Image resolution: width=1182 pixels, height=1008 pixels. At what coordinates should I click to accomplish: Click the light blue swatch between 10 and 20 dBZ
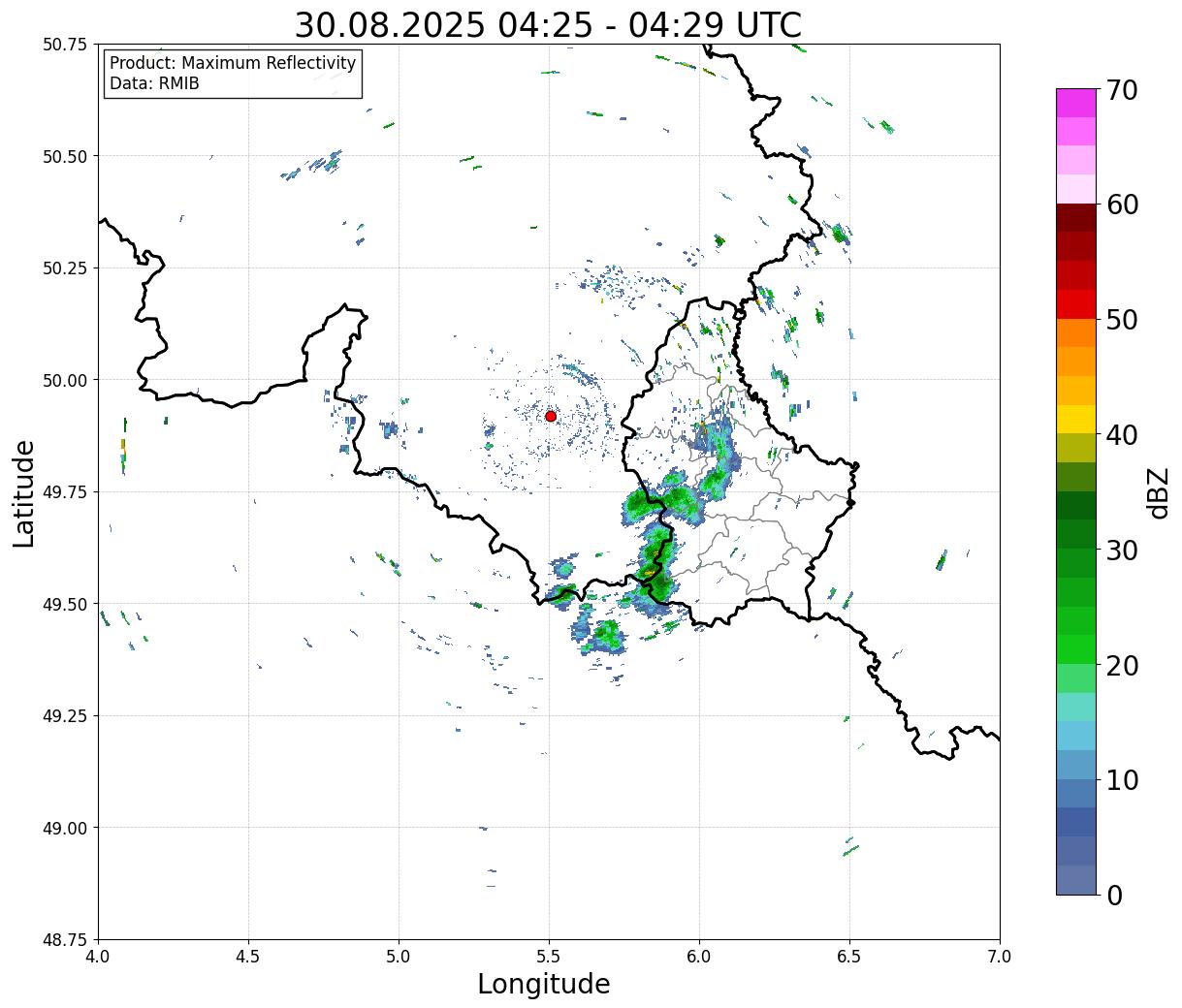[1076, 736]
